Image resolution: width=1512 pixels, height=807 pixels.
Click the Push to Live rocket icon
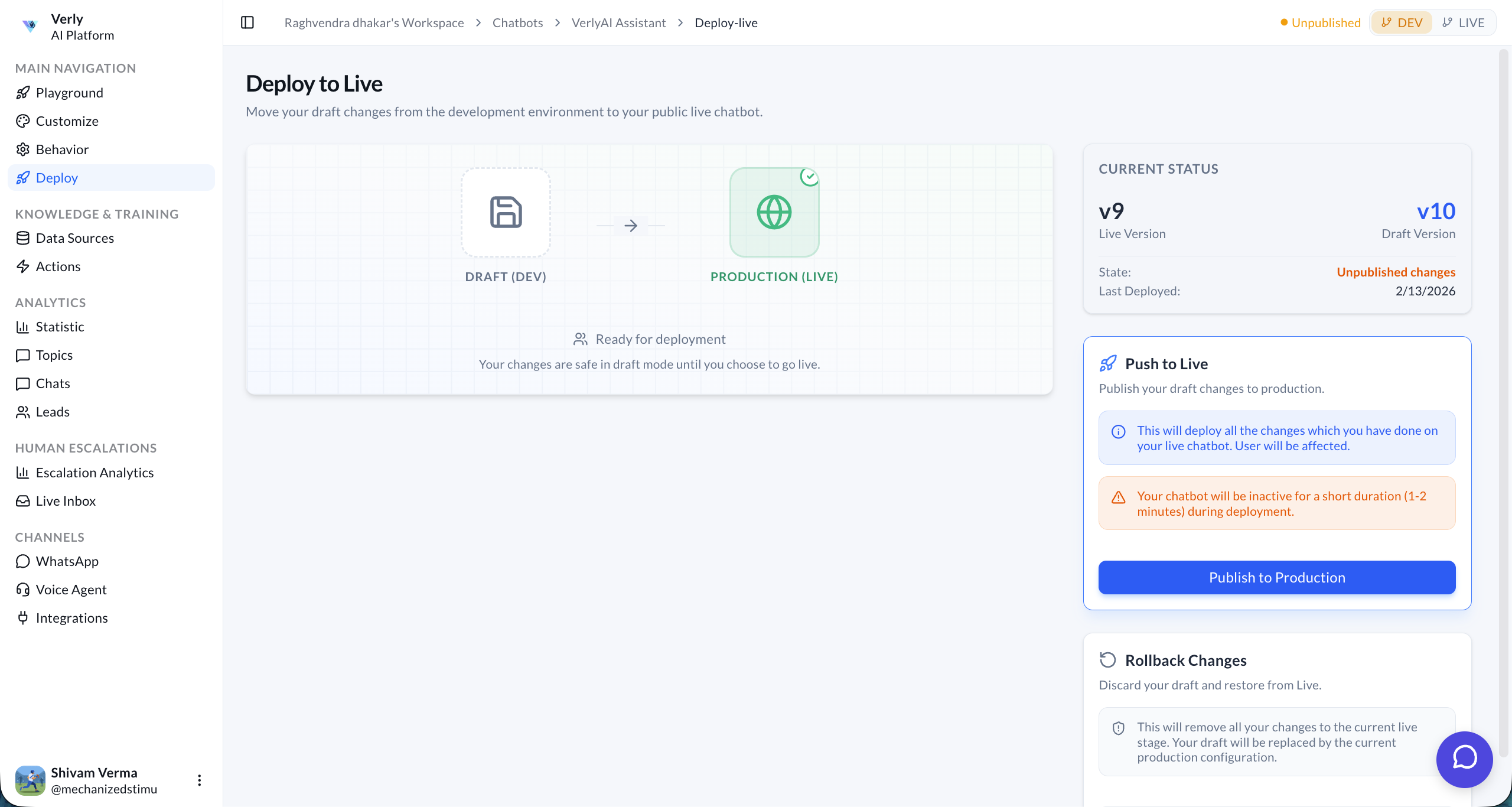tap(1108, 363)
